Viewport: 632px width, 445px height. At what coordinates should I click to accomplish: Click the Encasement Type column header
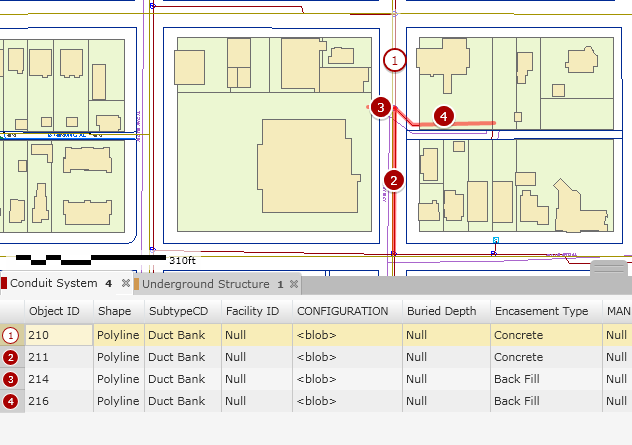(x=541, y=311)
